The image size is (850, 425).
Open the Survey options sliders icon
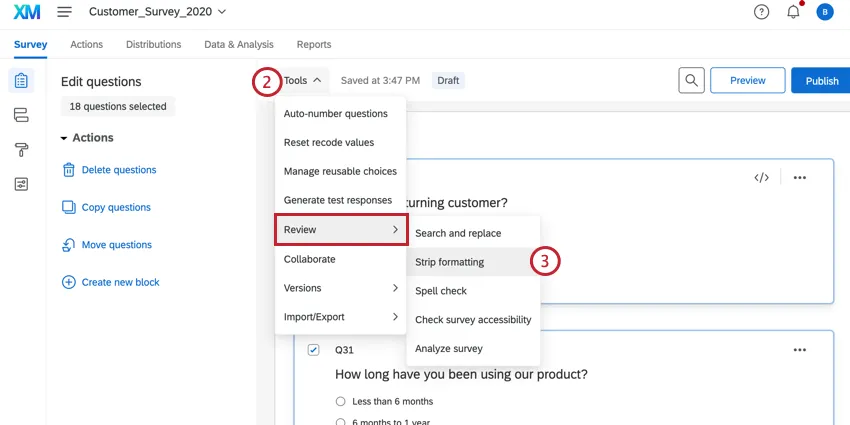[21, 184]
